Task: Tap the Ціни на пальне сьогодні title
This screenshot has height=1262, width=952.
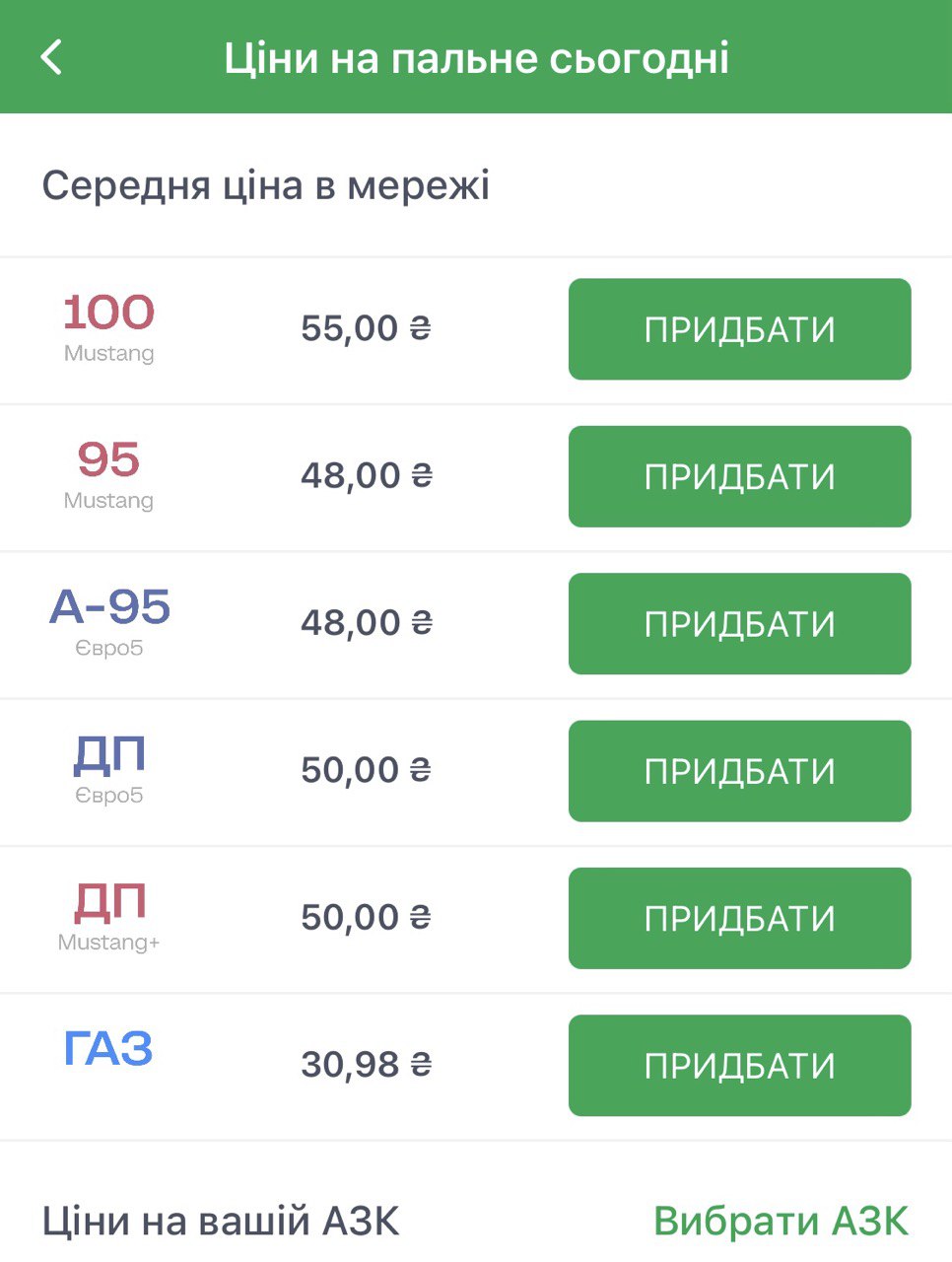Action: tap(476, 58)
